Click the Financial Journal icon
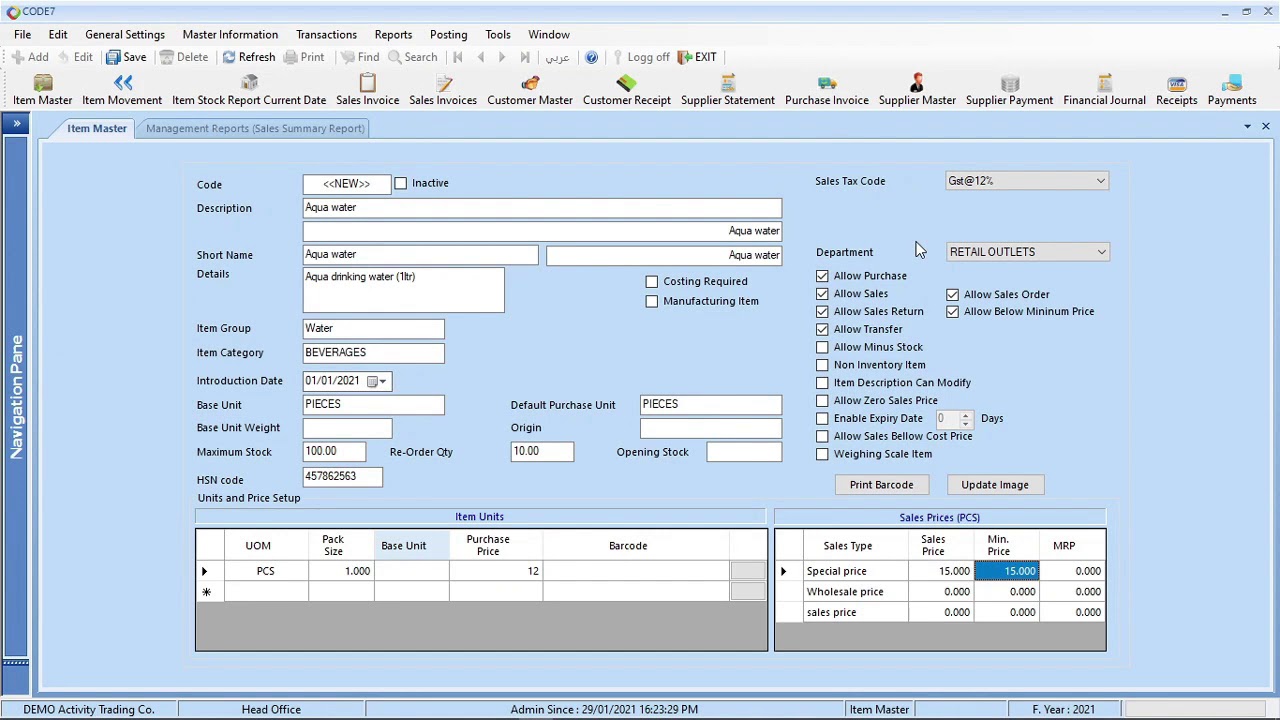 pyautogui.click(x=1104, y=90)
